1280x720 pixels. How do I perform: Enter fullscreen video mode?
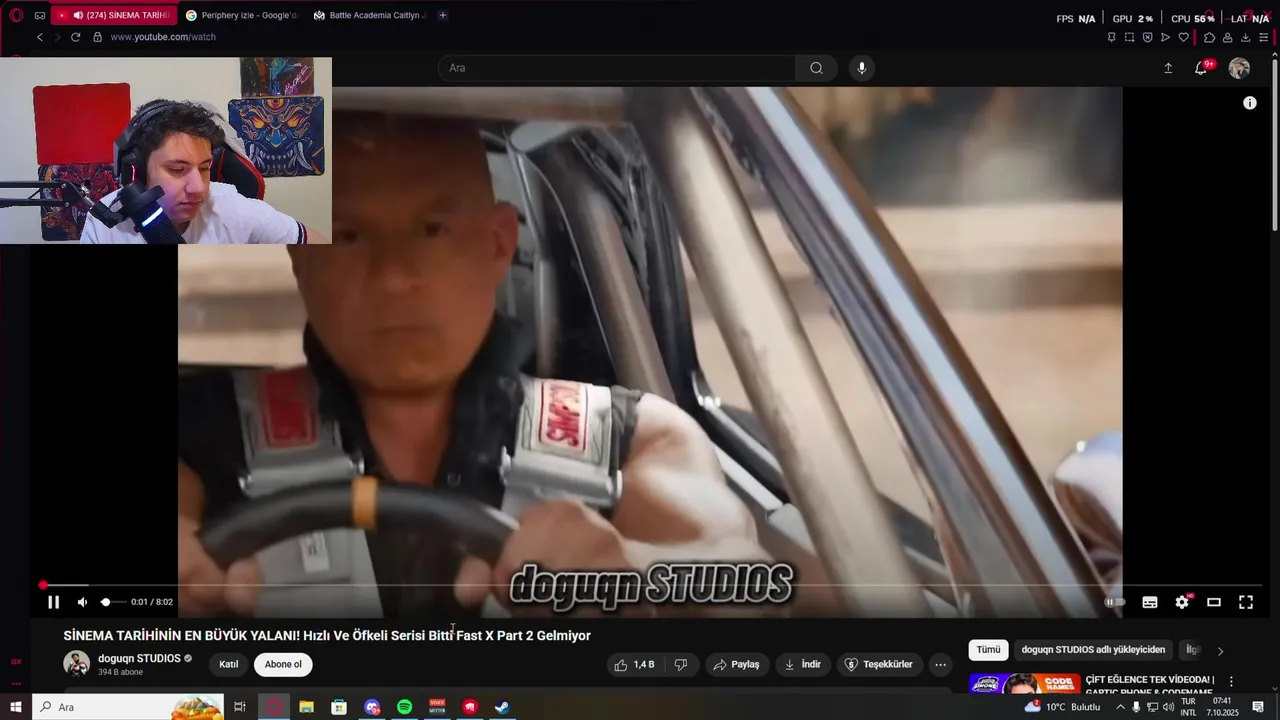pyautogui.click(x=1246, y=602)
